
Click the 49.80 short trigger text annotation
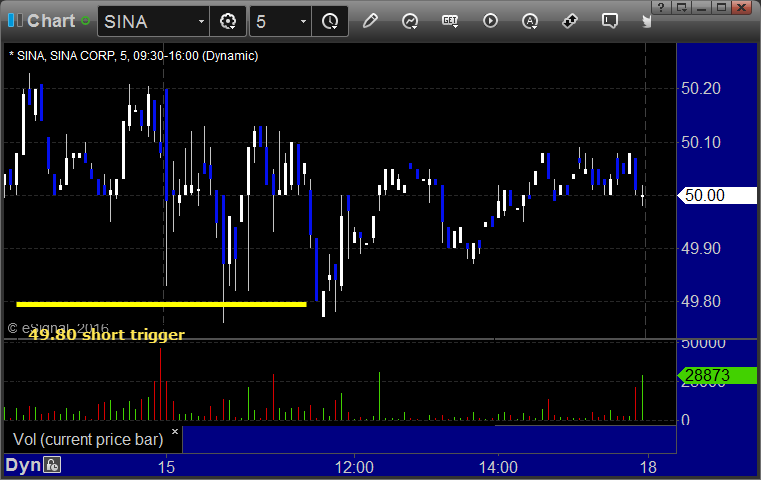click(x=107, y=334)
